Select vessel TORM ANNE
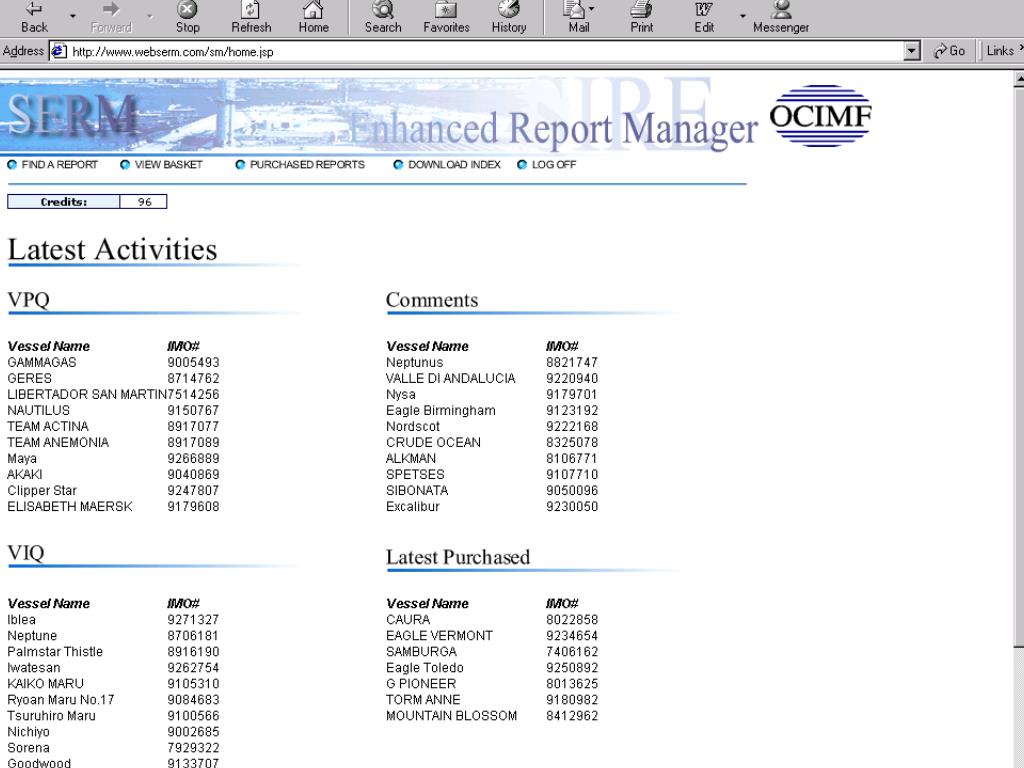 [423, 700]
